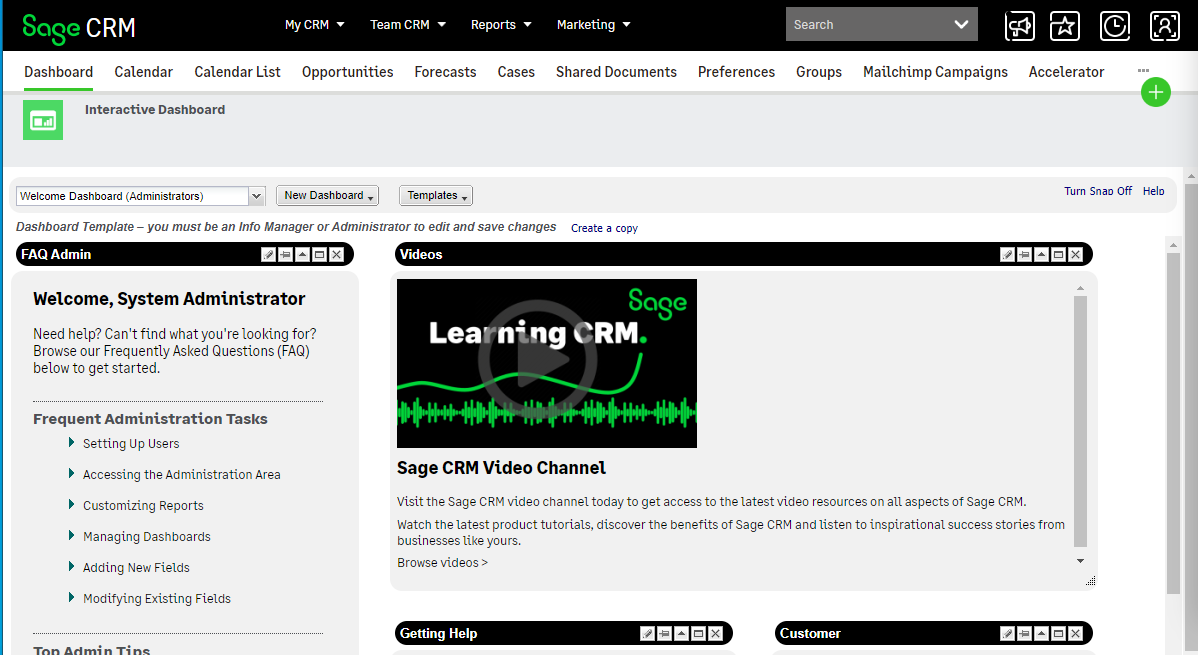
Task: Play the Learning CRM video
Action: [x=538, y=359]
